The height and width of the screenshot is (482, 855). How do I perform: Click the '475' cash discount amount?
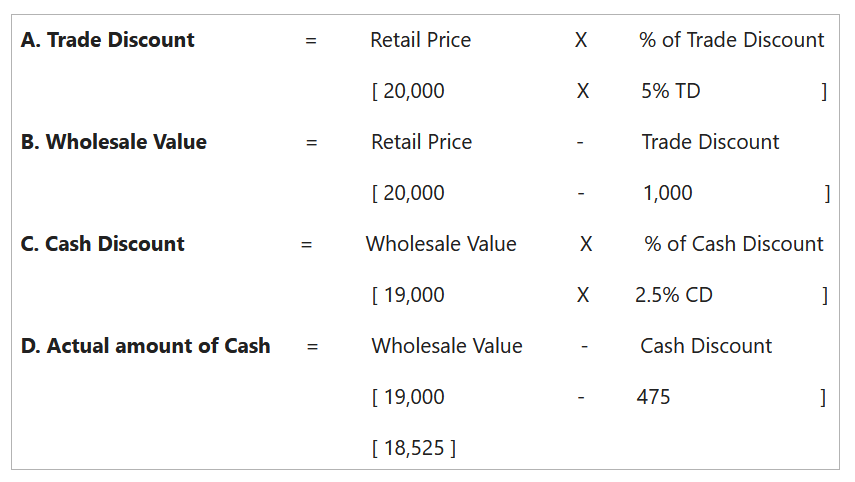(x=653, y=397)
